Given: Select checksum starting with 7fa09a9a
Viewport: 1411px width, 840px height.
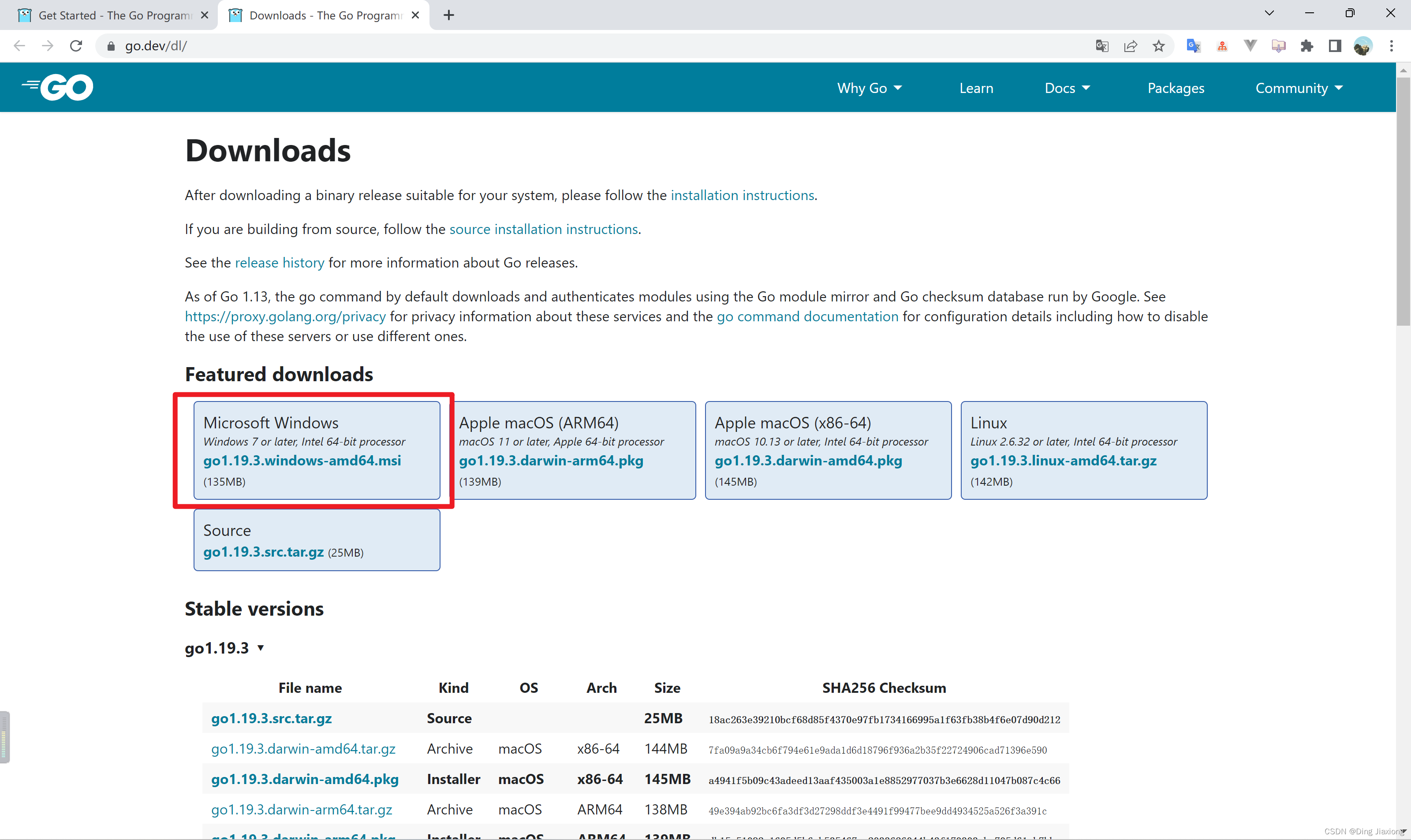Looking at the screenshot, I should [x=877, y=750].
